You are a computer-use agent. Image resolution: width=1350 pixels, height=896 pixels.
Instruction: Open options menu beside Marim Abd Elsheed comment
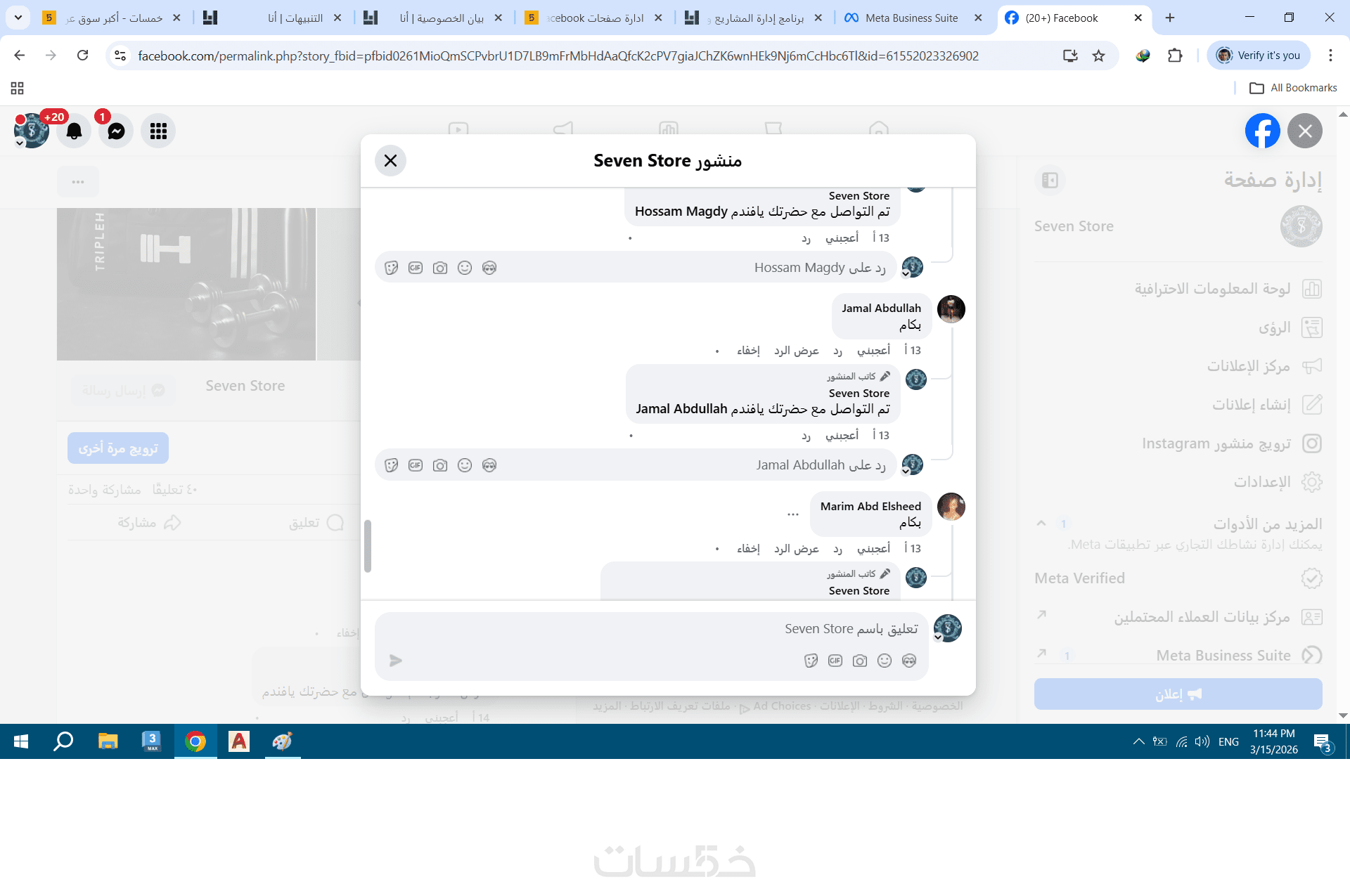coord(793,514)
